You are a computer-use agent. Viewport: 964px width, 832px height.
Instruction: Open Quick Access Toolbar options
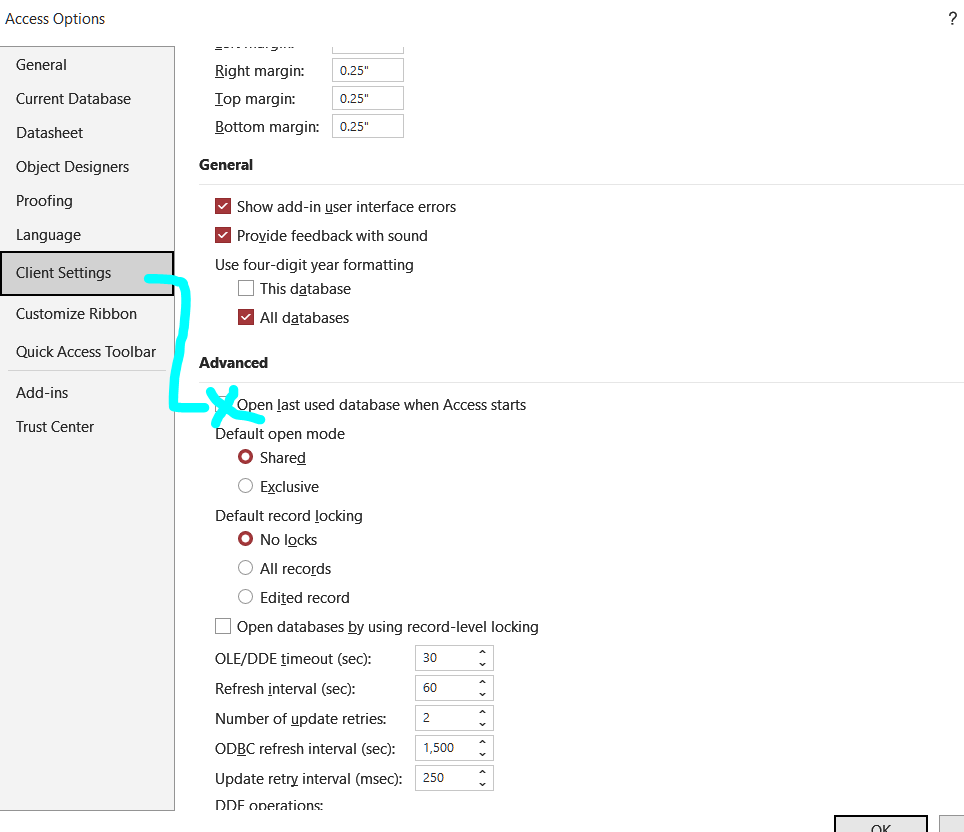(86, 352)
